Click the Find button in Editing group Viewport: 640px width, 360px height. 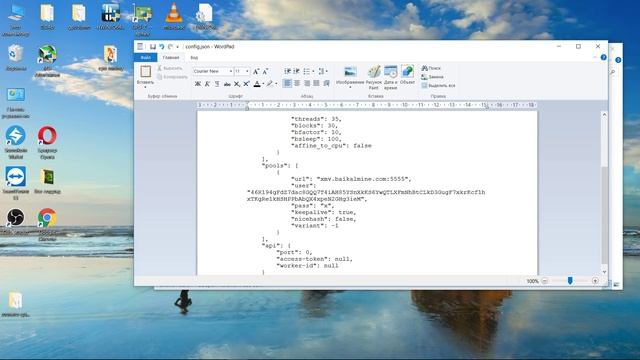click(x=431, y=68)
